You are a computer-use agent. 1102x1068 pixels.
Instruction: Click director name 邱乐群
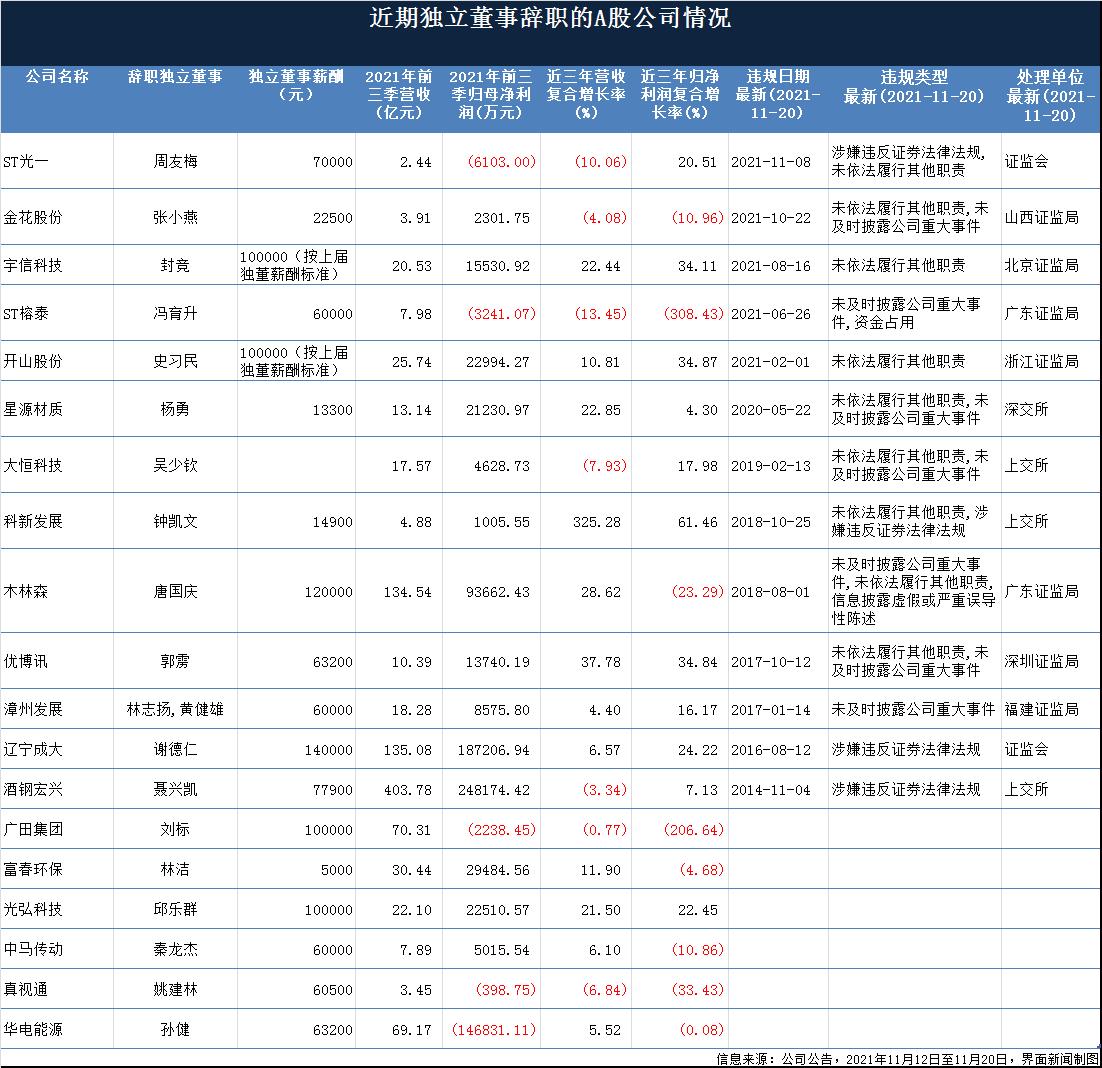coord(175,909)
